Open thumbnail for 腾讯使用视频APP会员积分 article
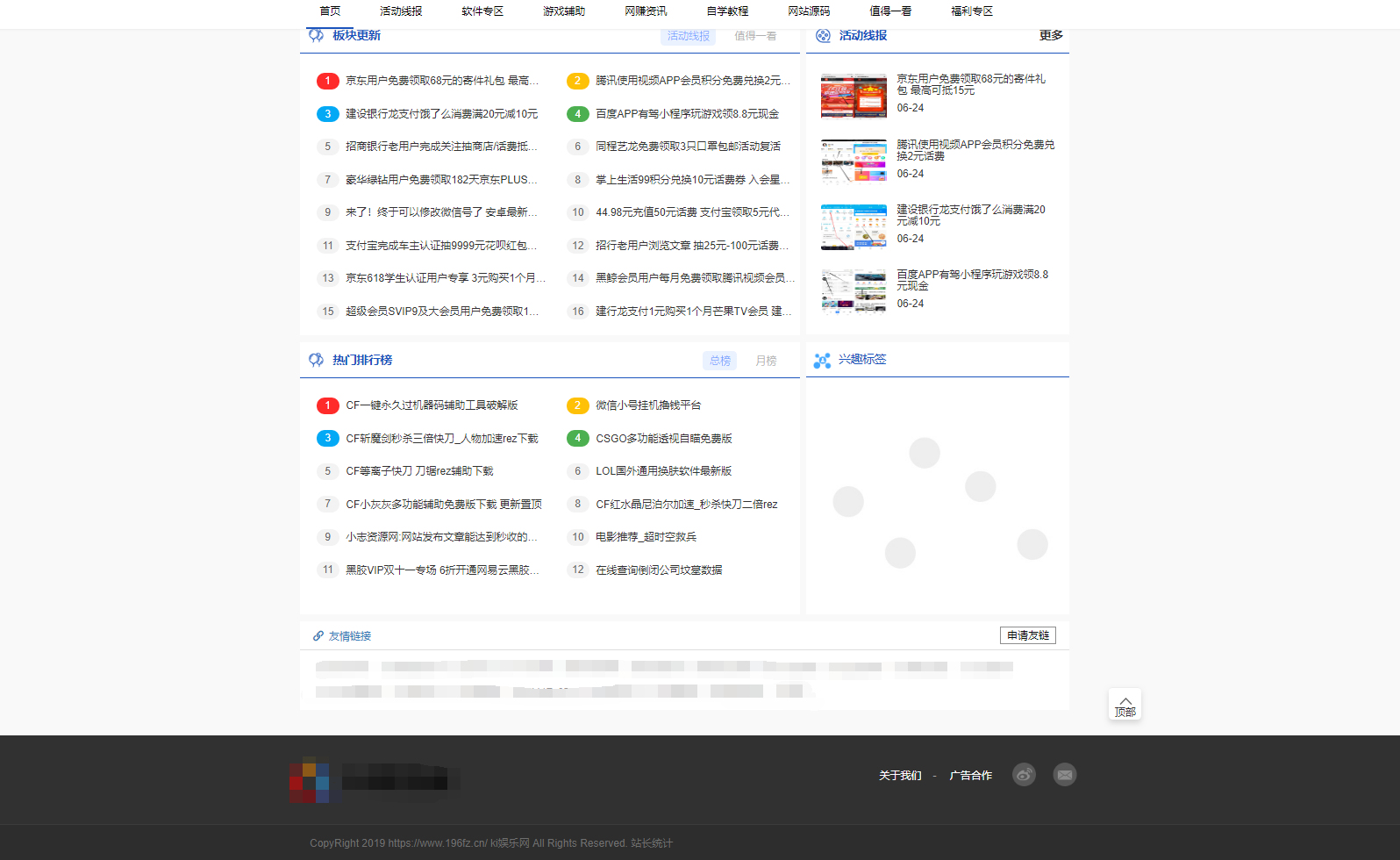Image resolution: width=1400 pixels, height=860 pixels. pyautogui.click(x=854, y=161)
